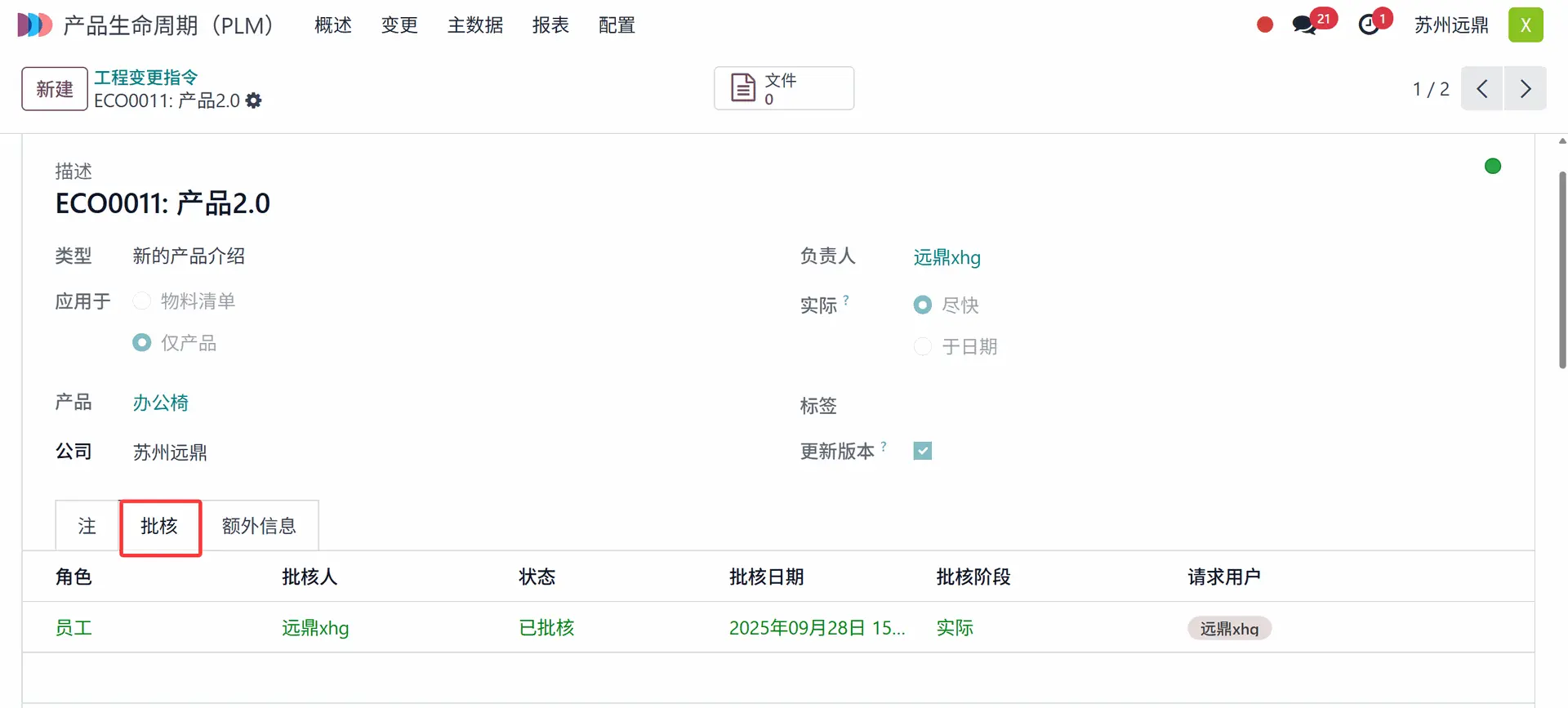Toggle the 更新版本 checkbox
The width and height of the screenshot is (1568, 708).
[923, 451]
